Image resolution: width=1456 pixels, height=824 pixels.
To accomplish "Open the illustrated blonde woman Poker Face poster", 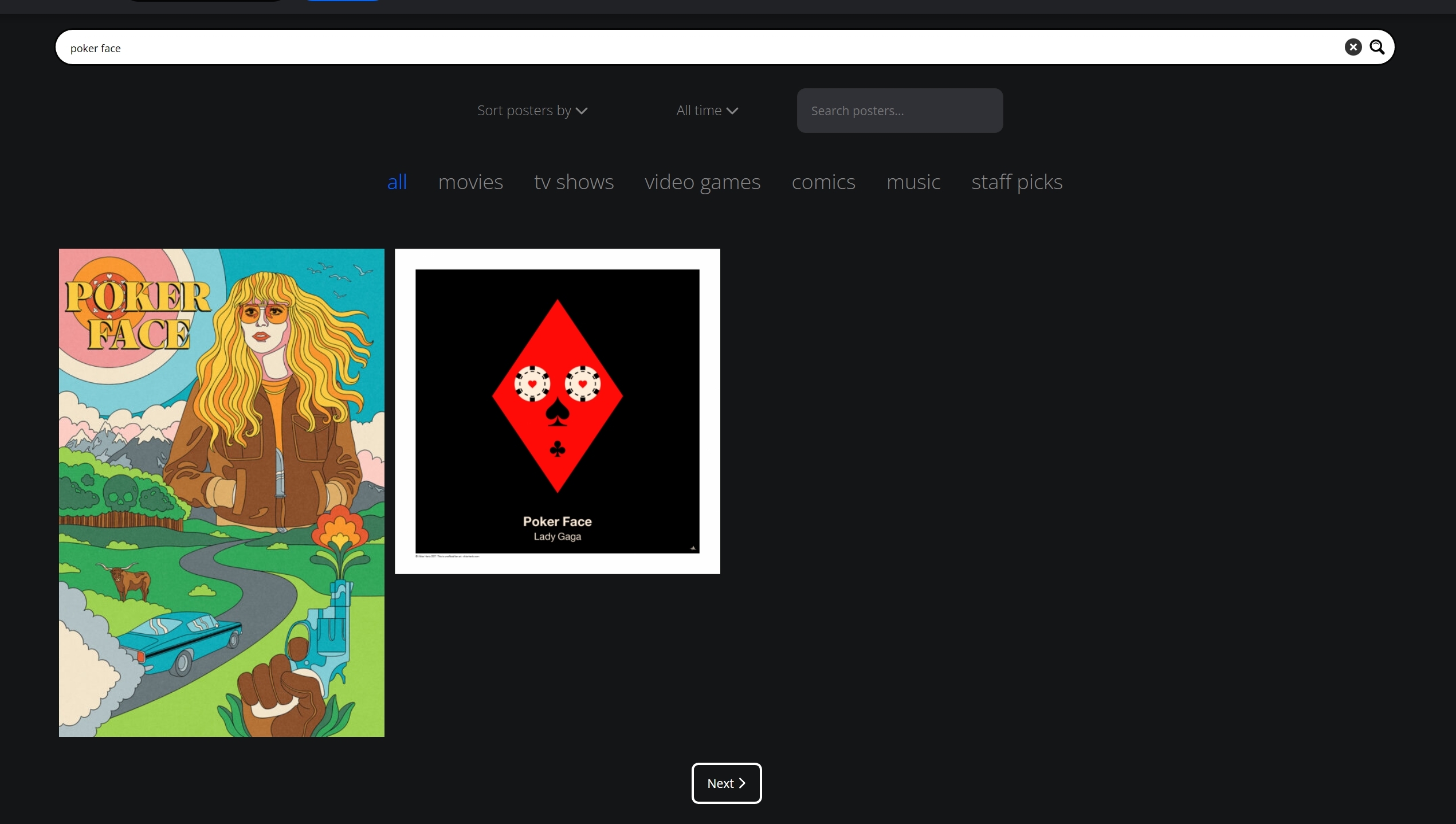I will pos(222,493).
